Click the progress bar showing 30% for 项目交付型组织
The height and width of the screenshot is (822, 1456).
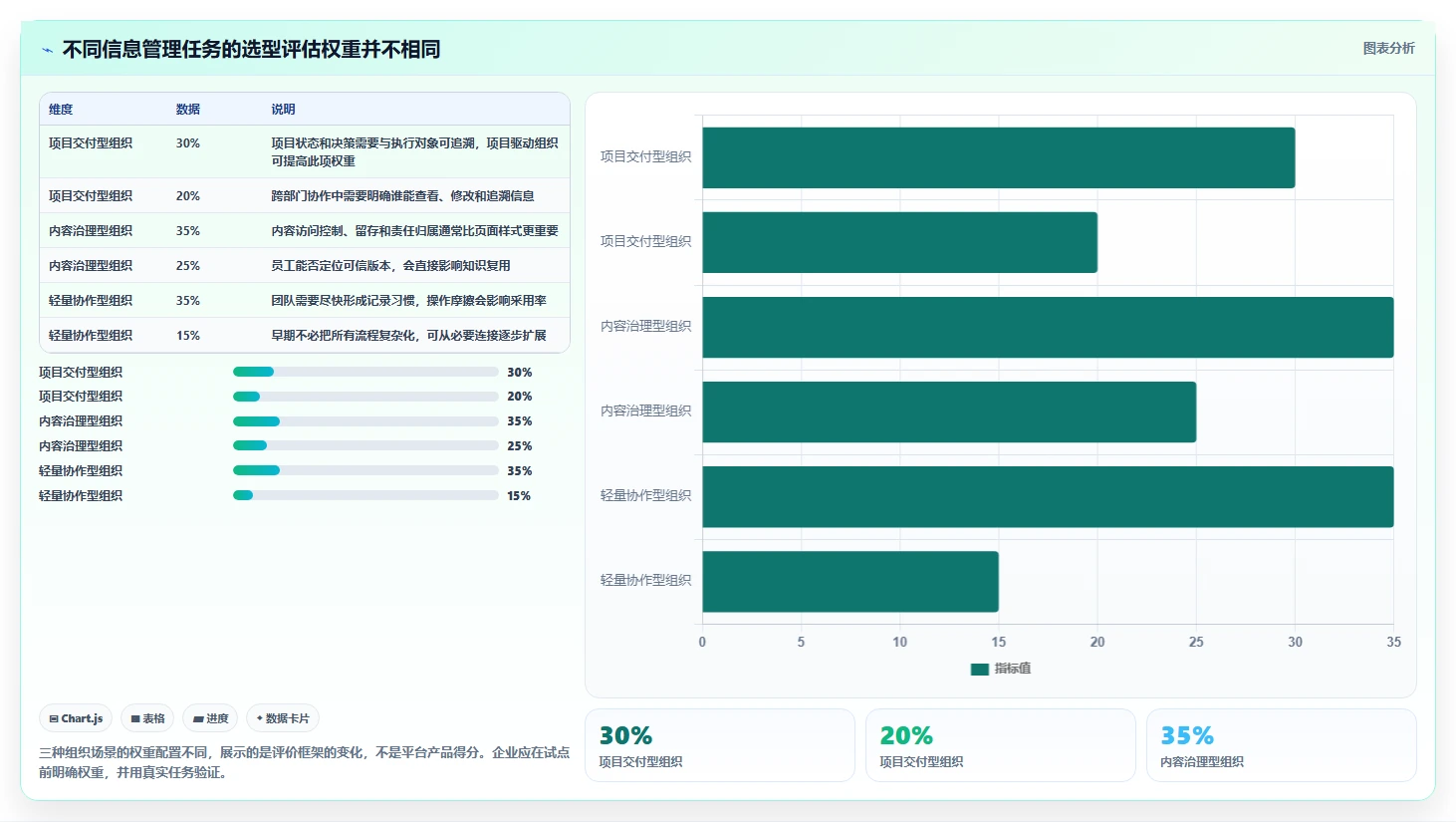click(x=365, y=372)
